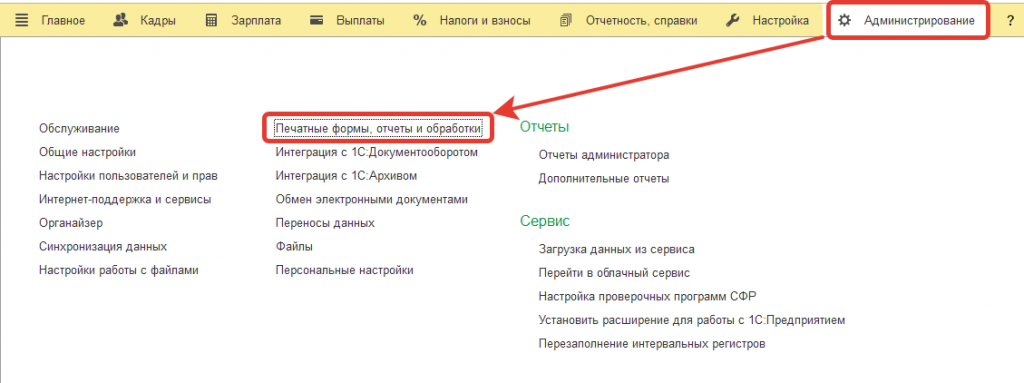Click the hamburger icon beside Главное
1024x383 pixels.
click(x=22, y=20)
